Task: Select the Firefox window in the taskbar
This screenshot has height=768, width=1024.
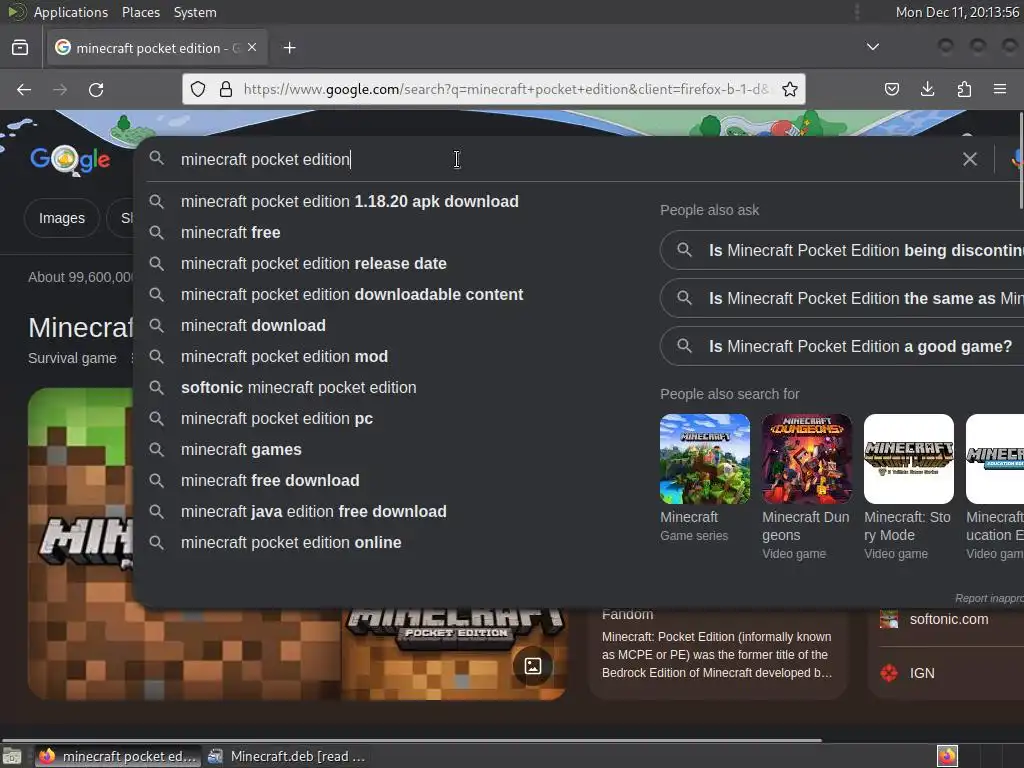Action: (117, 756)
